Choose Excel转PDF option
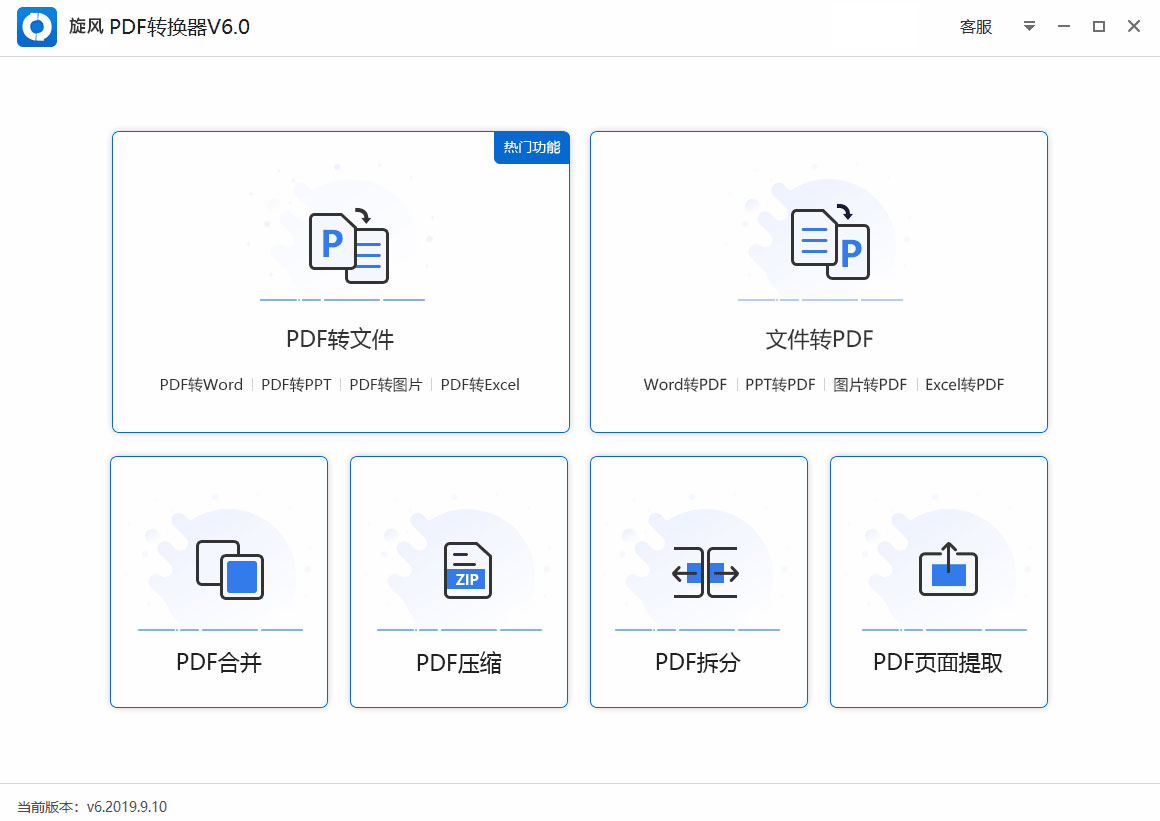The width and height of the screenshot is (1160, 821). pyautogui.click(x=964, y=385)
